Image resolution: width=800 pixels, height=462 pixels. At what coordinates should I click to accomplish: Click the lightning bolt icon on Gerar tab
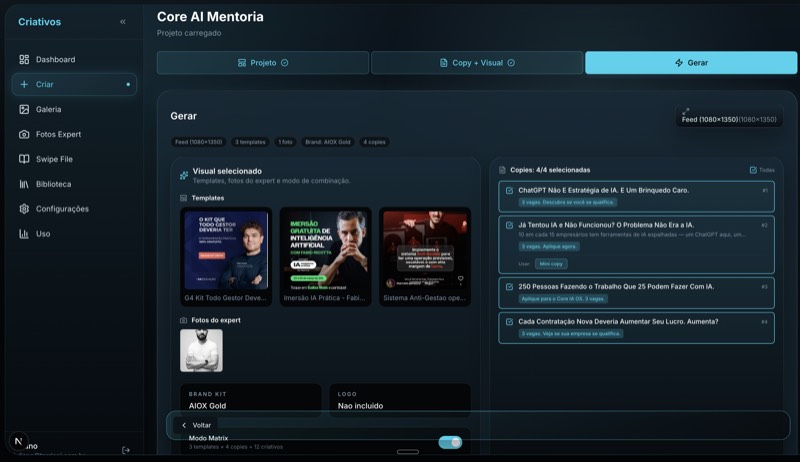[679, 63]
